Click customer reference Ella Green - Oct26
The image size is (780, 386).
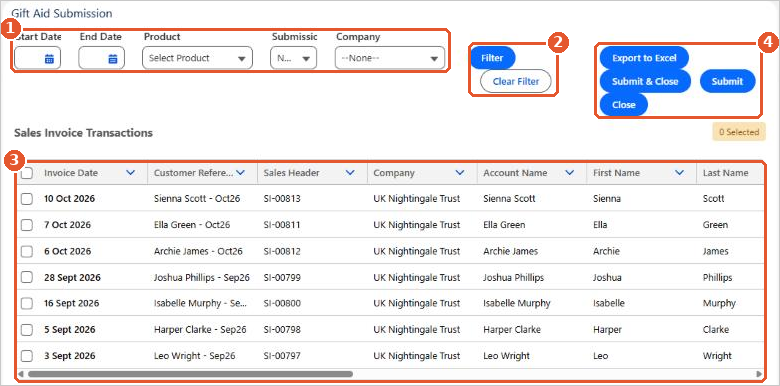(x=192, y=225)
